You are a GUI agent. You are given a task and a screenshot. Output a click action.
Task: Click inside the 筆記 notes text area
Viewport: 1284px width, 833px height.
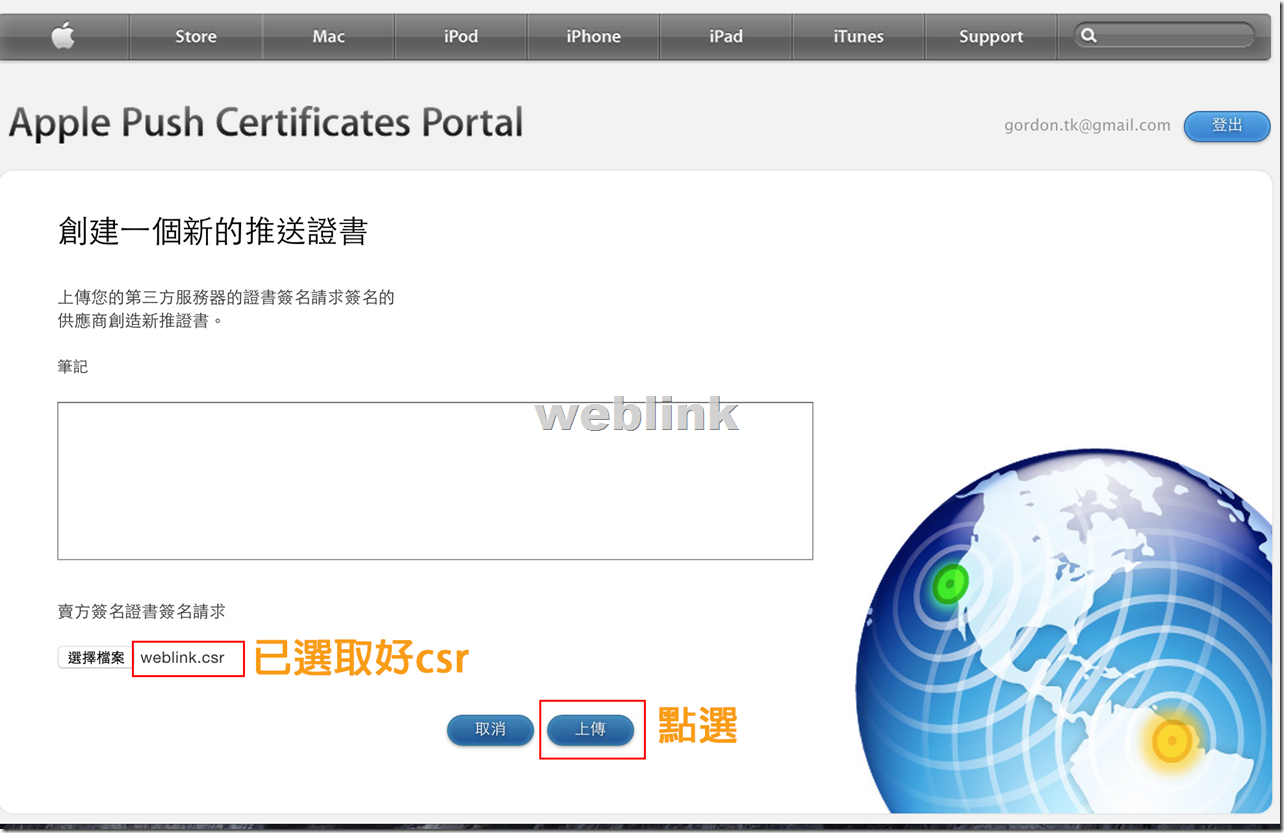click(x=435, y=481)
